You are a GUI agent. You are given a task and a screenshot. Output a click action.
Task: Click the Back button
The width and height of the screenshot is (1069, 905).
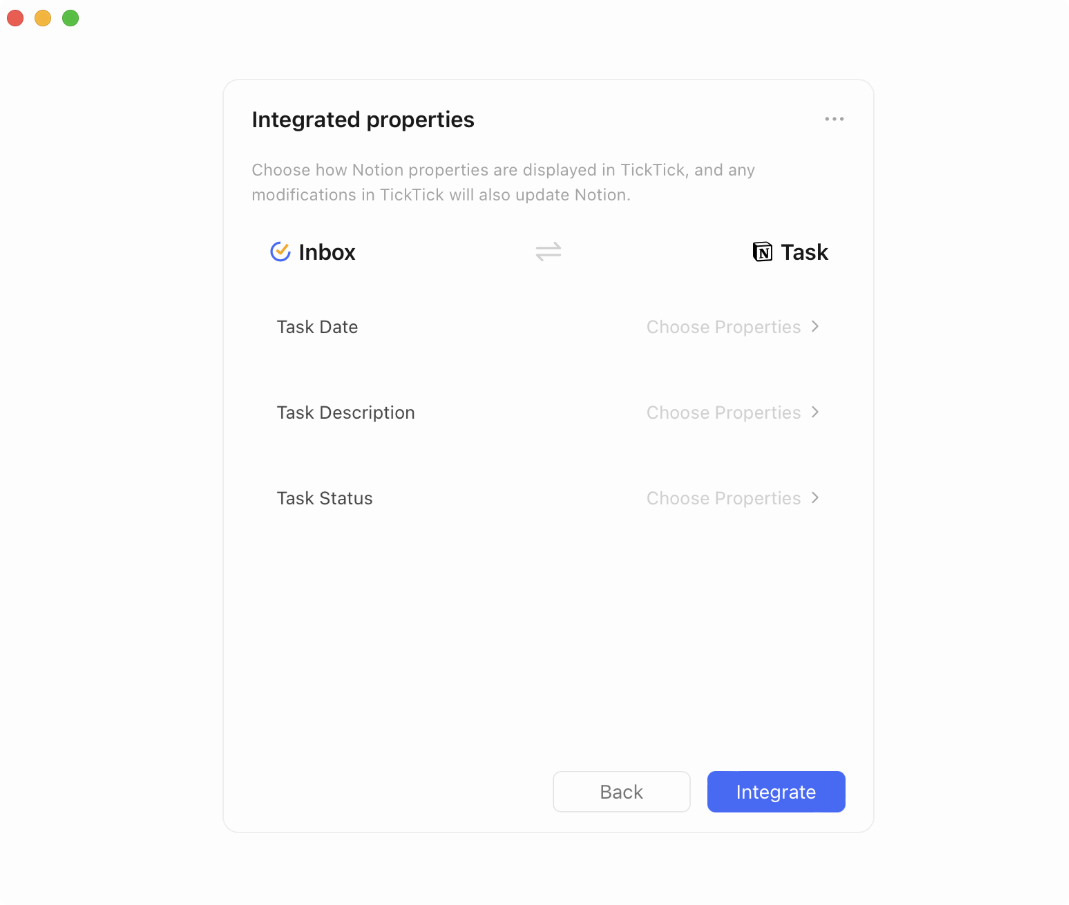621,791
